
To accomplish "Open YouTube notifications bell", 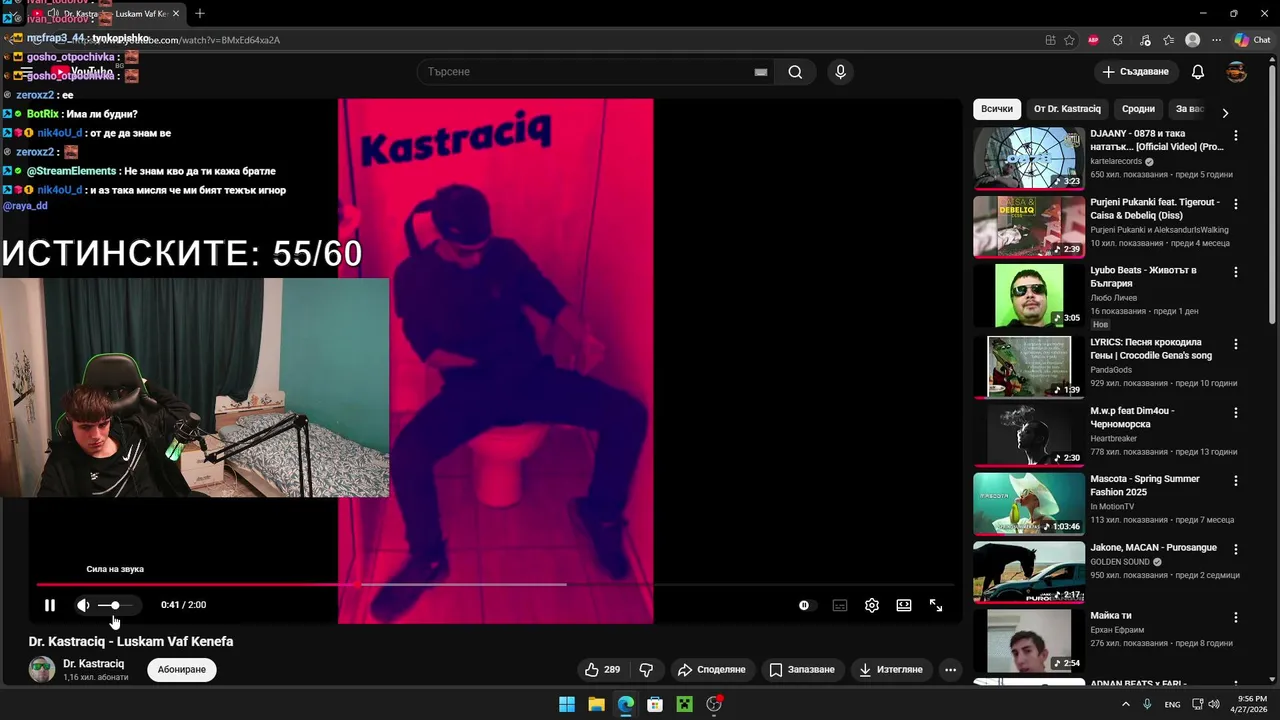I will (x=1198, y=72).
